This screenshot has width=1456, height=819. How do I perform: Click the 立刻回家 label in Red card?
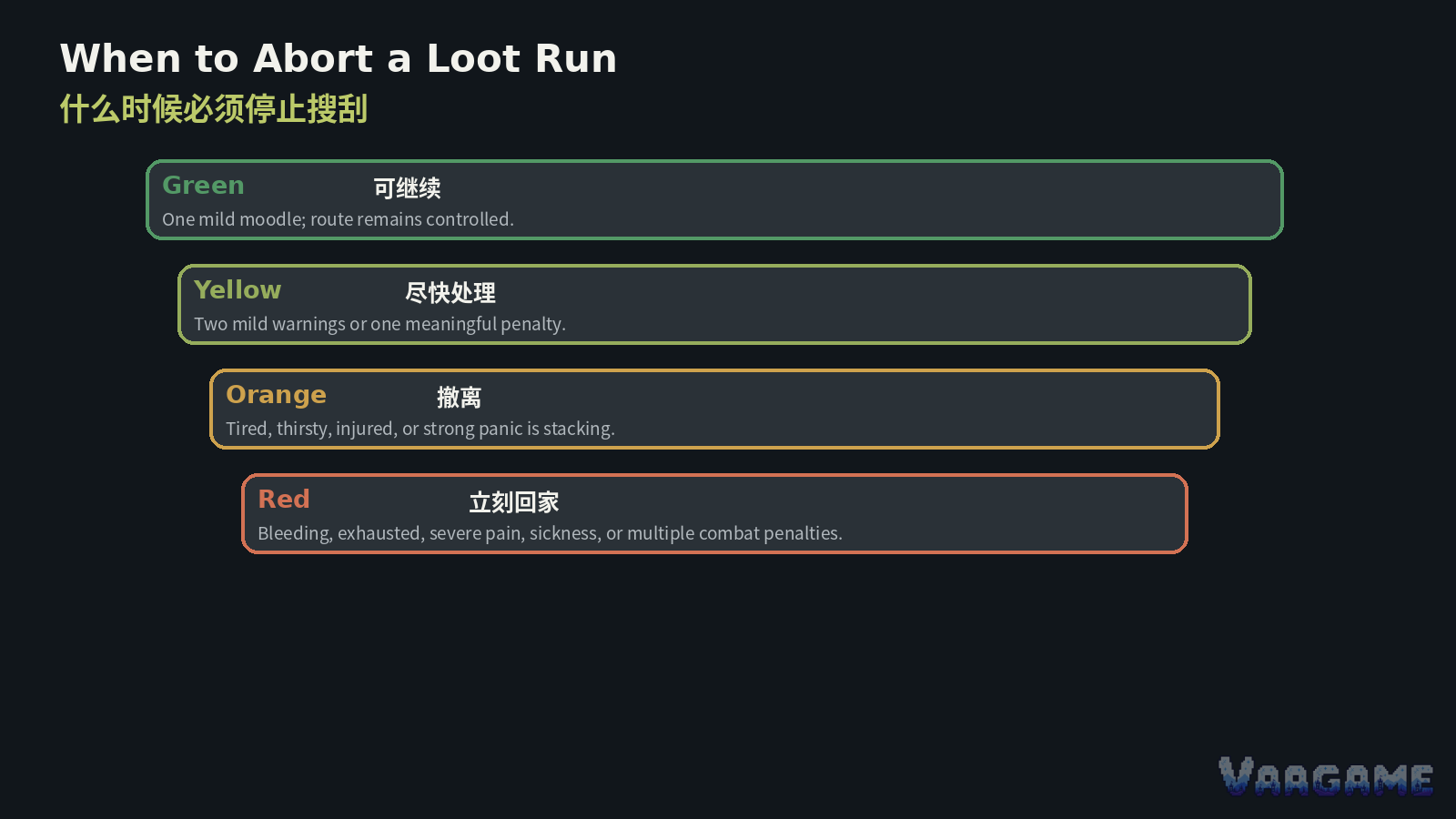(x=514, y=502)
